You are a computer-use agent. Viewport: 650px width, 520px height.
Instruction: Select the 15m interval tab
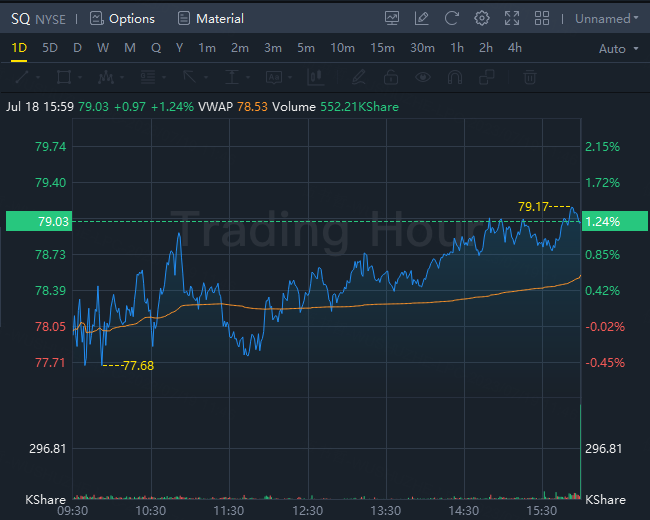[382, 48]
